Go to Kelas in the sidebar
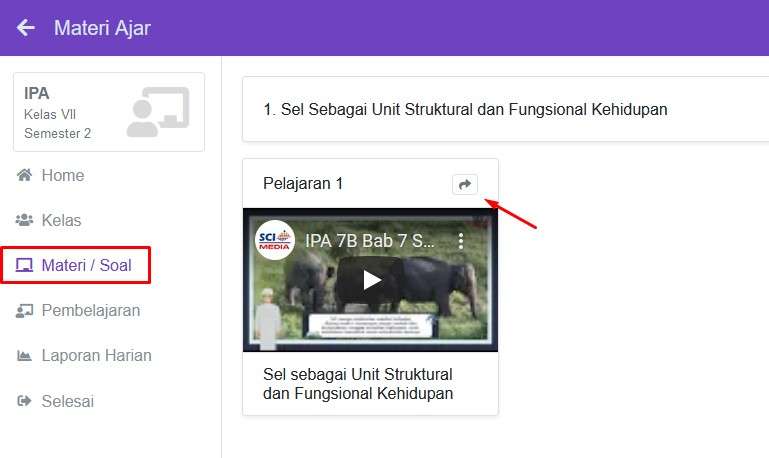This screenshot has height=458, width=769. click(61, 220)
